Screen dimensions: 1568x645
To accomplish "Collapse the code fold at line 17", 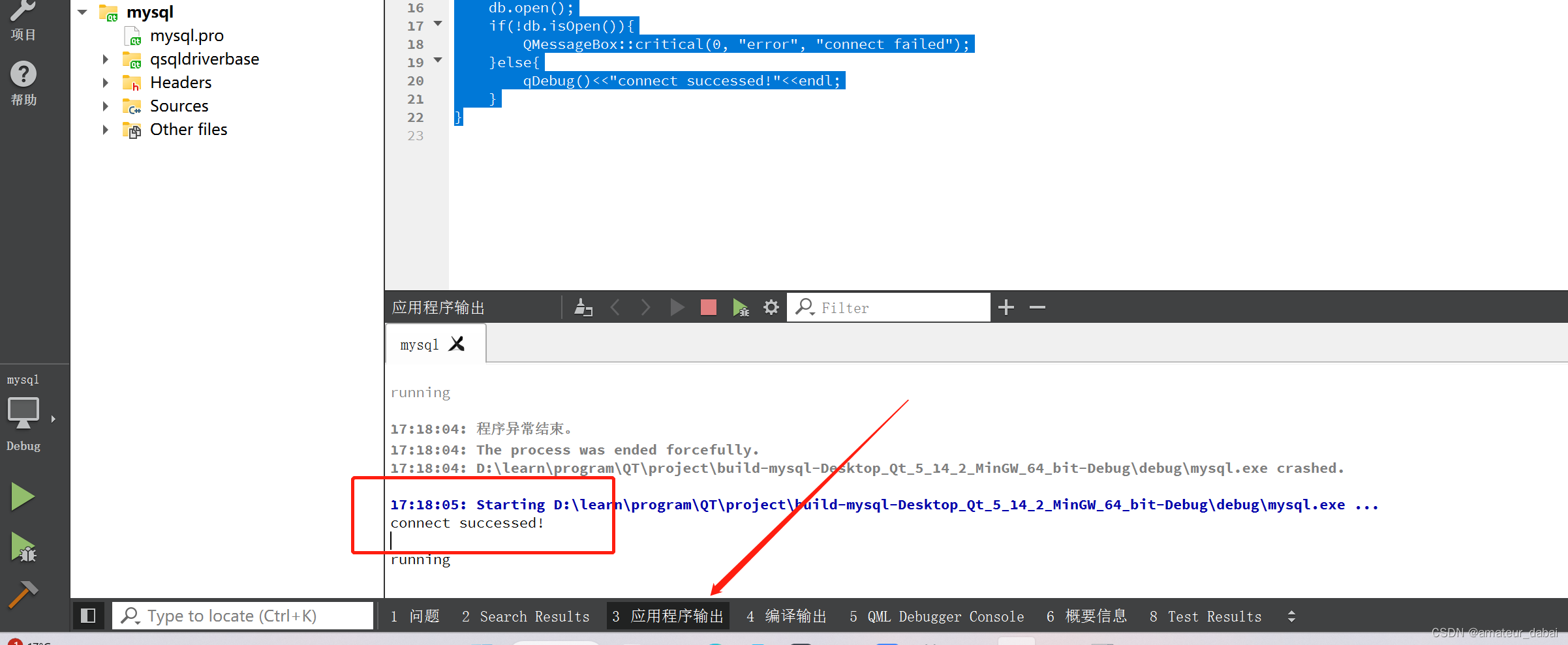I will (x=437, y=24).
